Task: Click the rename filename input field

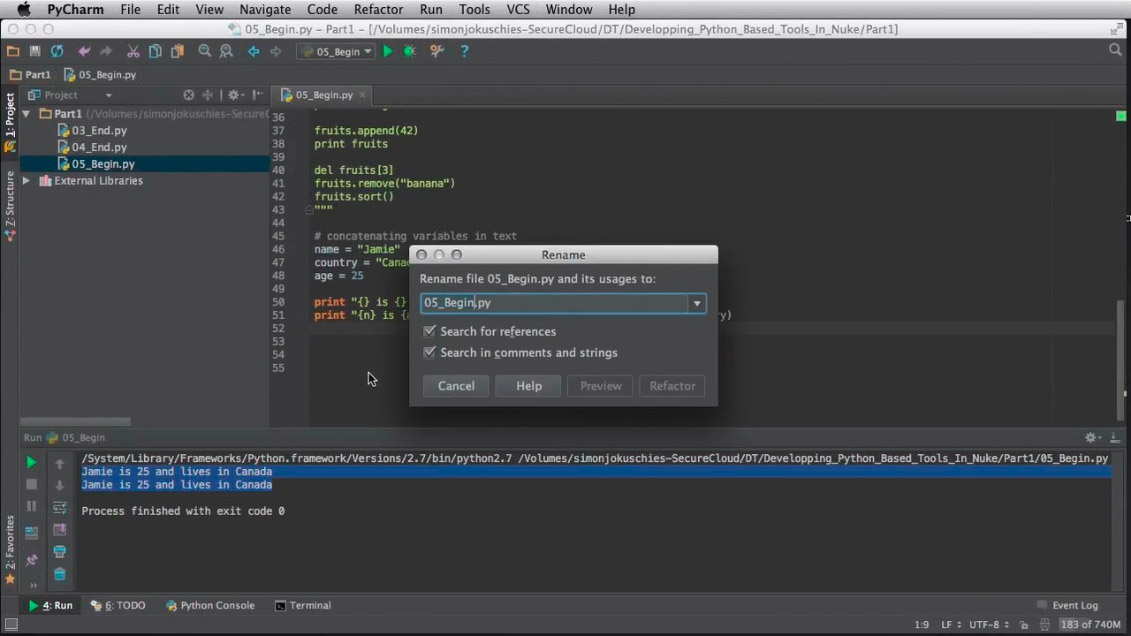Action: pyautogui.click(x=554, y=303)
